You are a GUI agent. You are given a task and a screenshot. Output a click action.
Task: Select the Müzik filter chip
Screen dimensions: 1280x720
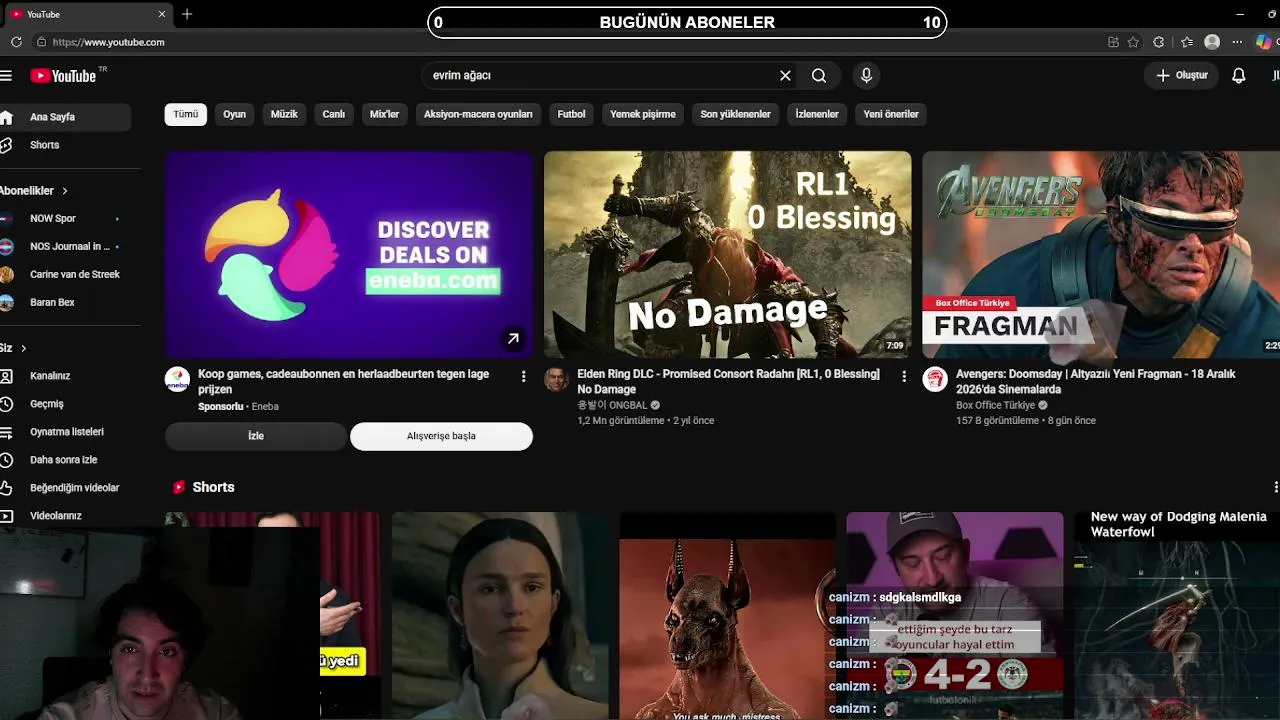point(284,114)
